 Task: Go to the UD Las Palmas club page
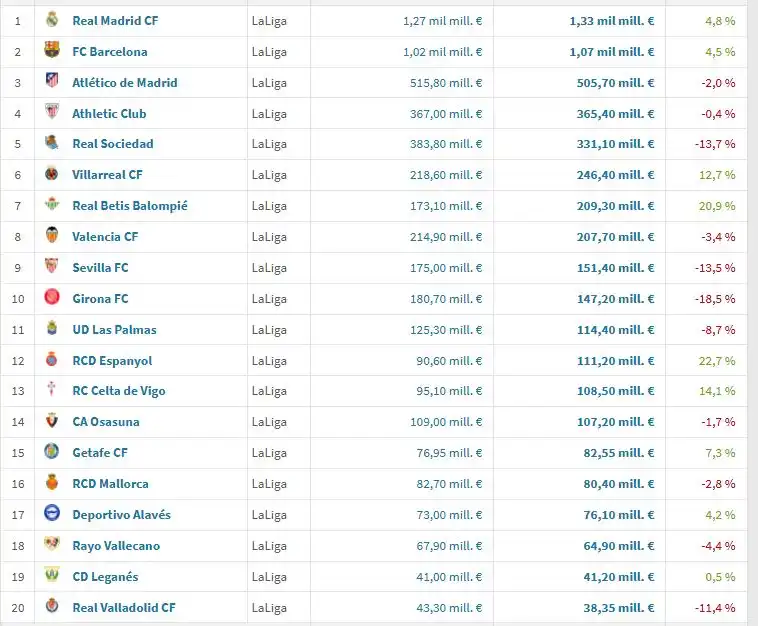(114, 330)
